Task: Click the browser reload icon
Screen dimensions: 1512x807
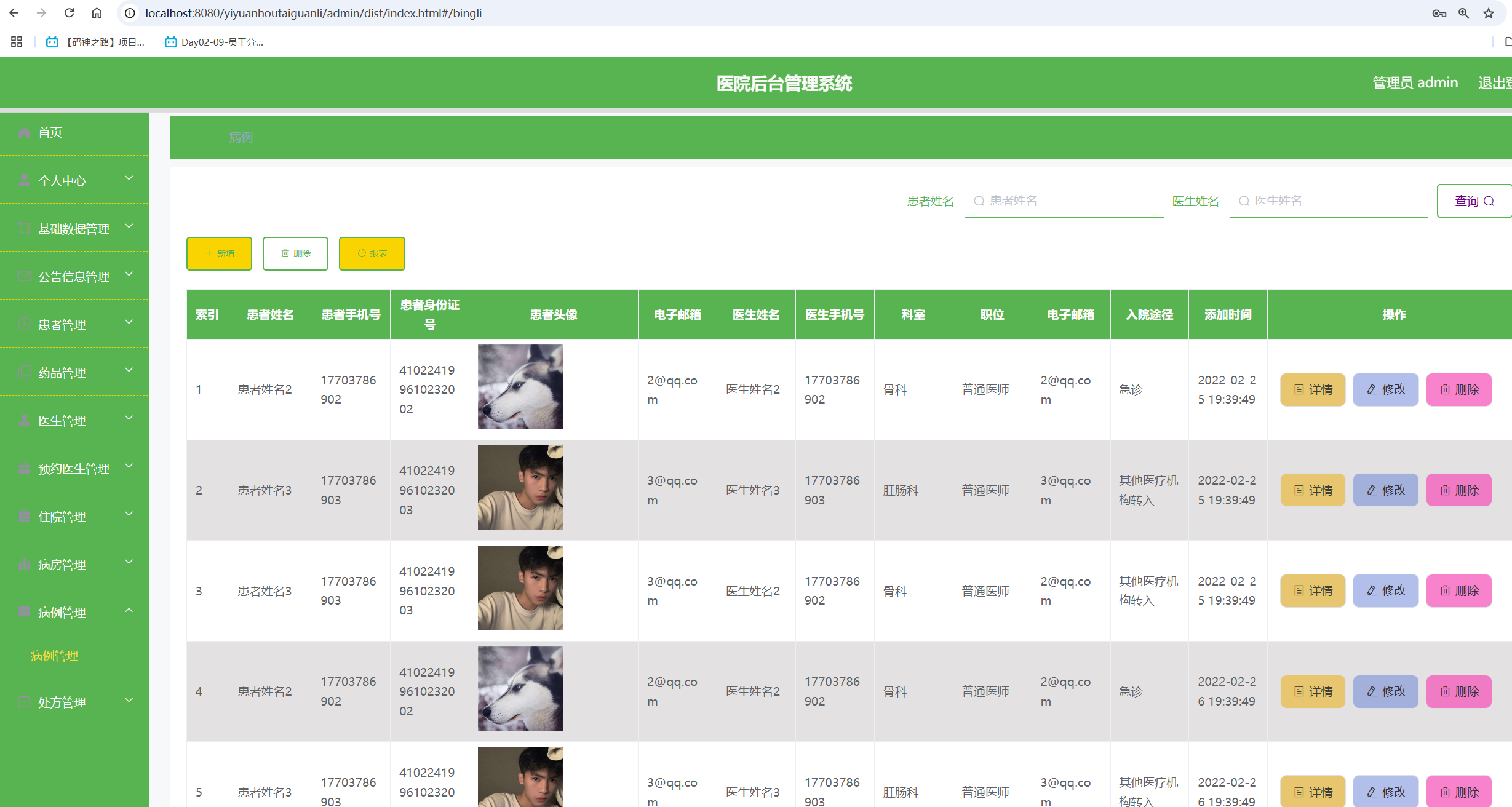Action: pyautogui.click(x=69, y=13)
